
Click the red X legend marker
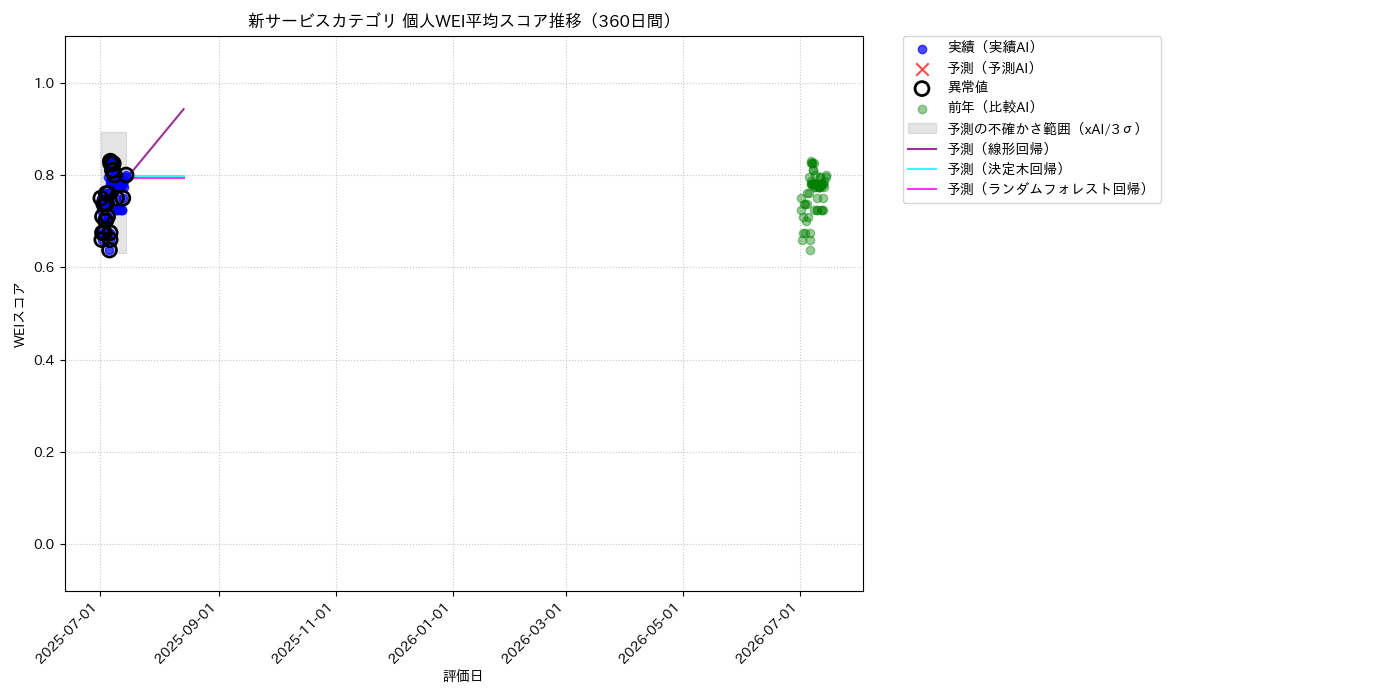(x=922, y=69)
